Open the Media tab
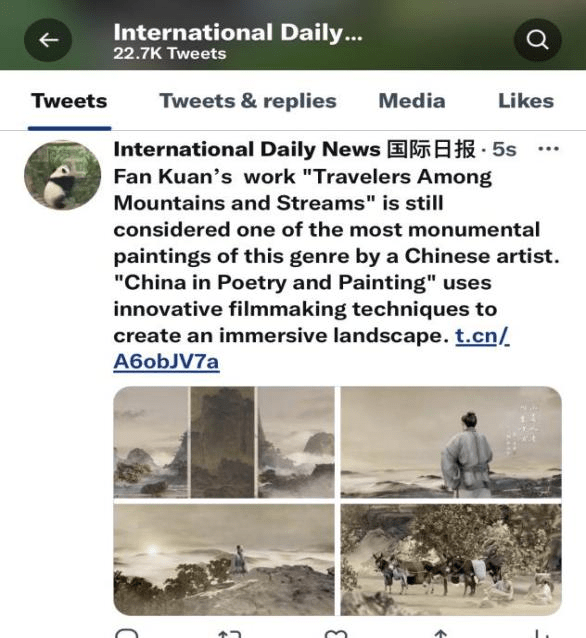 (x=412, y=101)
